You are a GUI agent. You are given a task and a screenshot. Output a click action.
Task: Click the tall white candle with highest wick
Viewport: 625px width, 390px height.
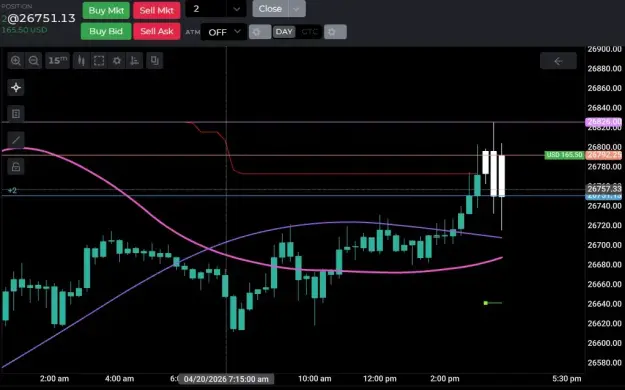pos(493,173)
